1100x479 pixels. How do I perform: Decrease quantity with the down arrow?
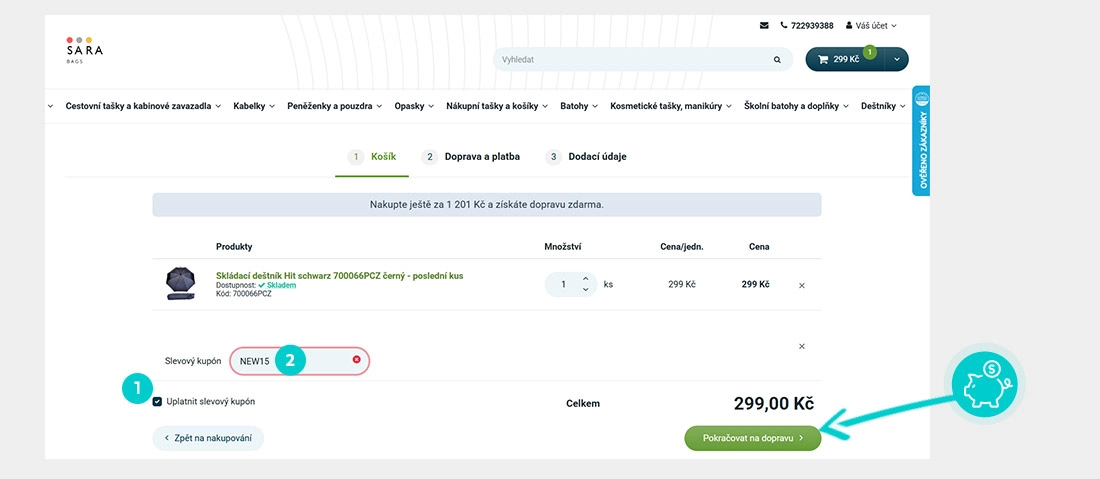click(586, 290)
